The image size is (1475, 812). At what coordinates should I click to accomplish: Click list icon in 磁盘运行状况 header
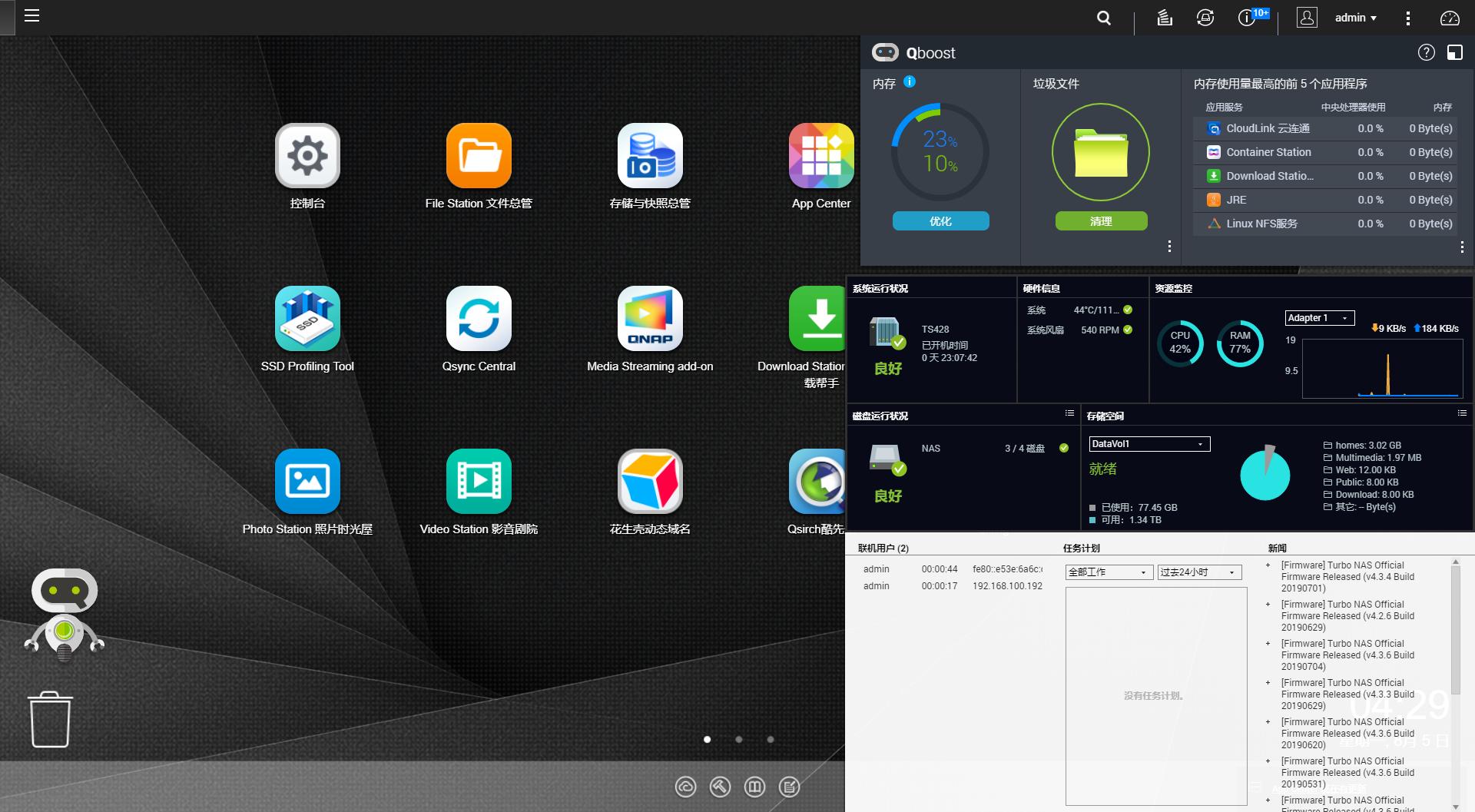(1069, 413)
